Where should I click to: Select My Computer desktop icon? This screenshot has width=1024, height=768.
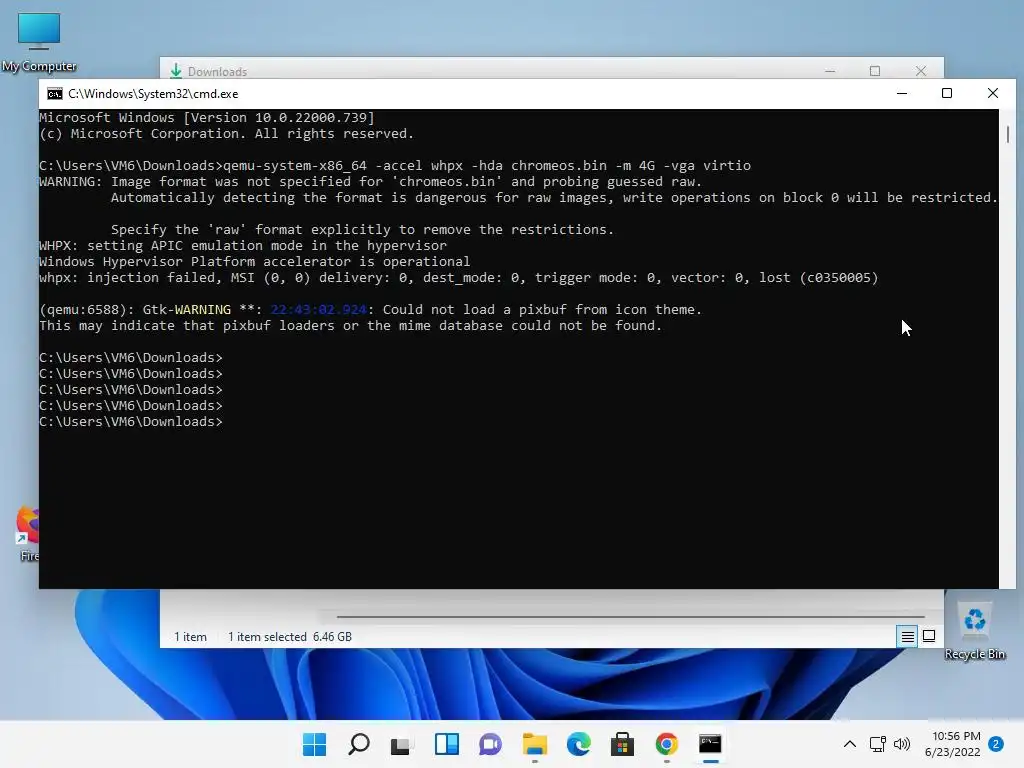[x=39, y=42]
